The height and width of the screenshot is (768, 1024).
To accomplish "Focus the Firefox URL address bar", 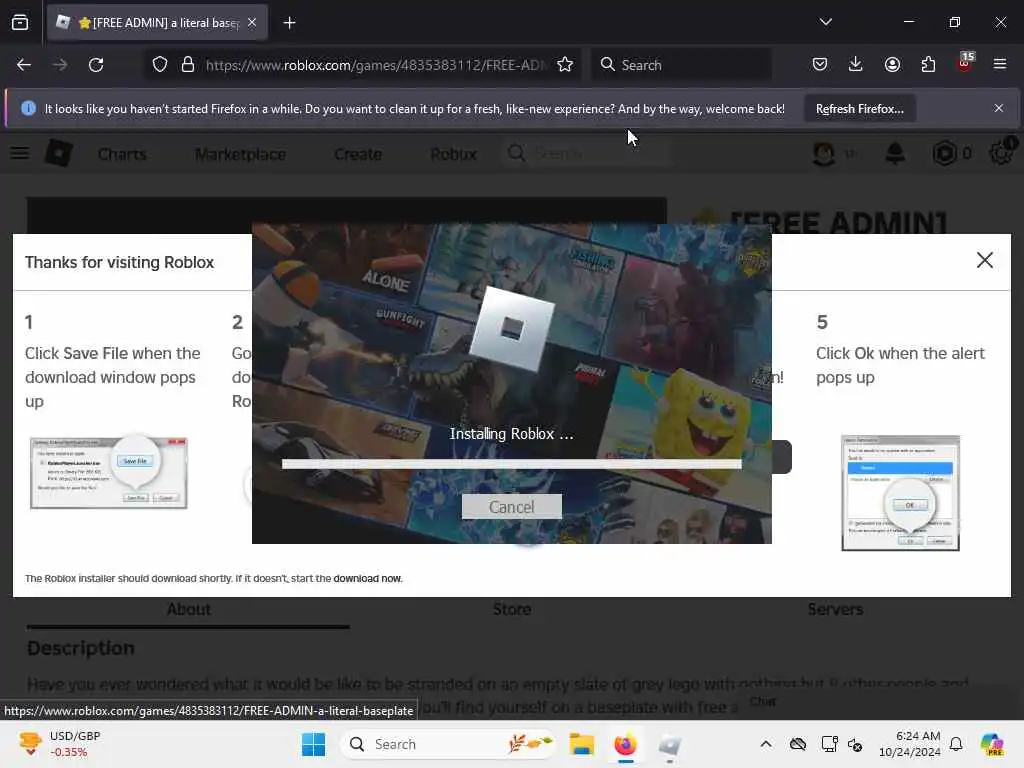I will (x=375, y=65).
